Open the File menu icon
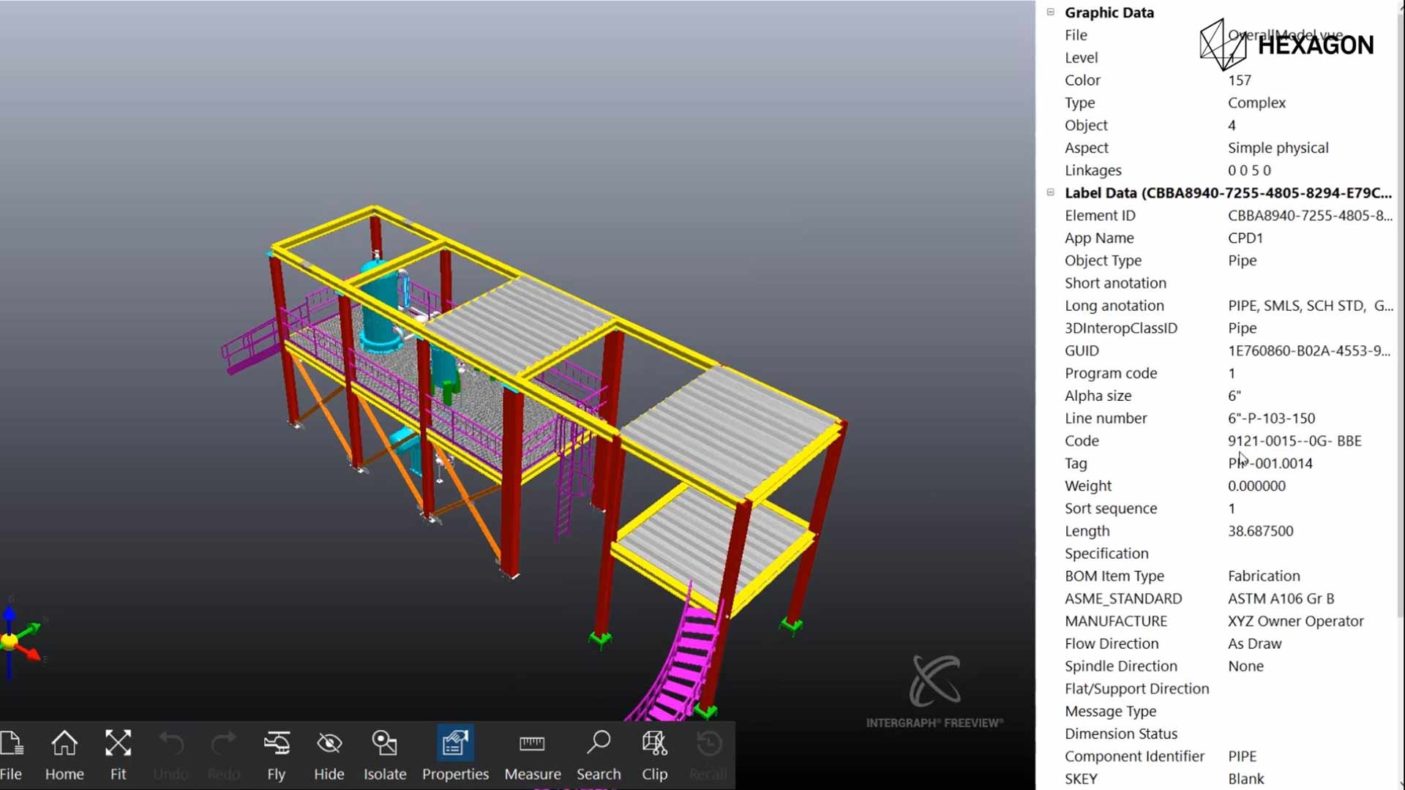This screenshot has height=790, width=1405. 11,745
